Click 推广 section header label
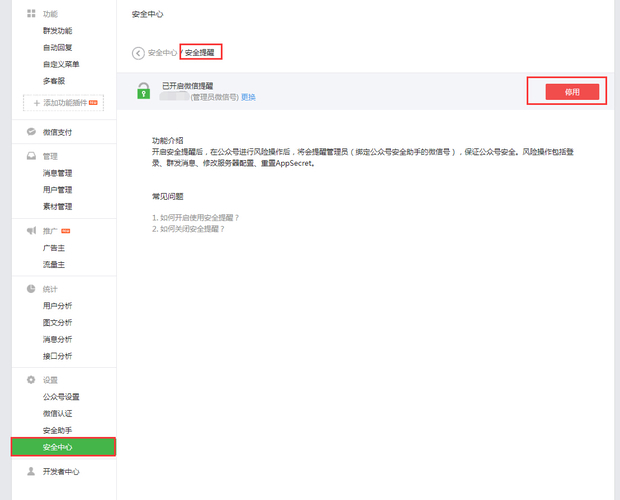 pos(50,231)
